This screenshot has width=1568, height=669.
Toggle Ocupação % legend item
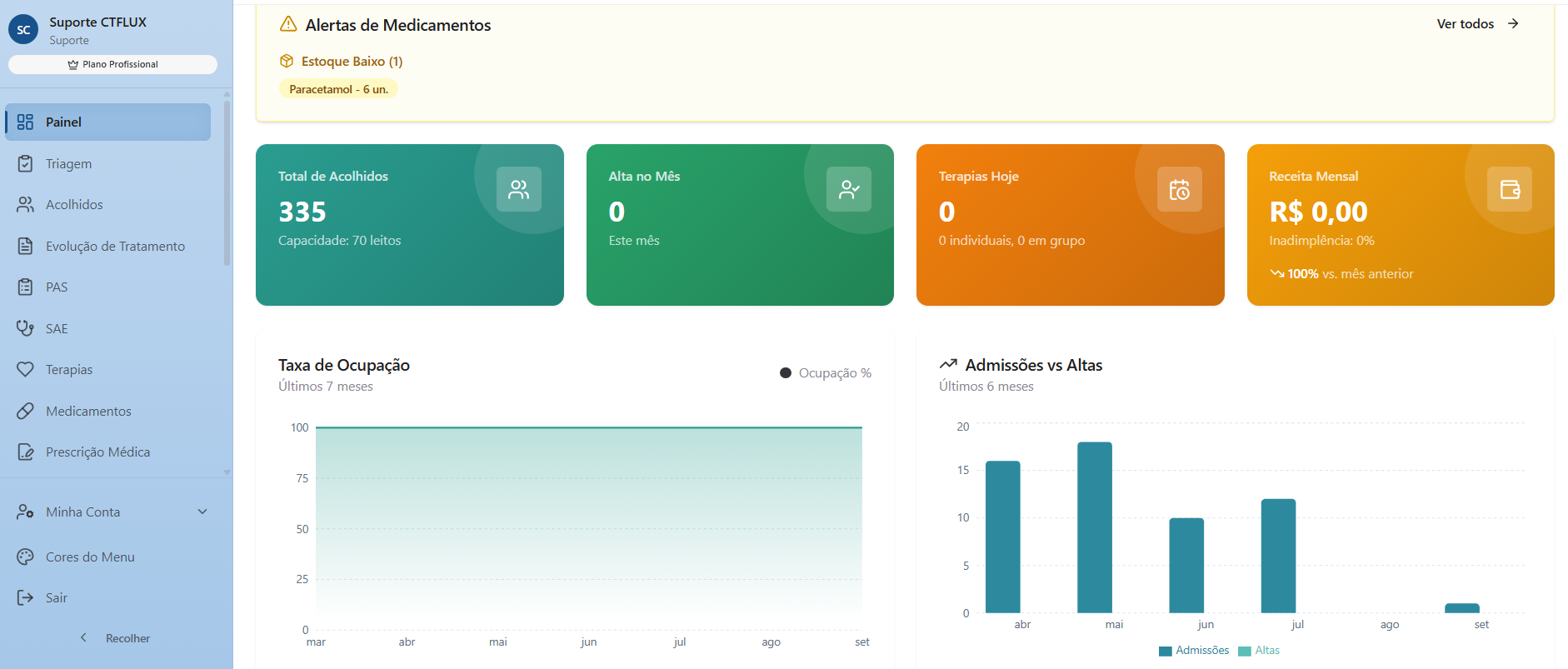click(x=826, y=372)
